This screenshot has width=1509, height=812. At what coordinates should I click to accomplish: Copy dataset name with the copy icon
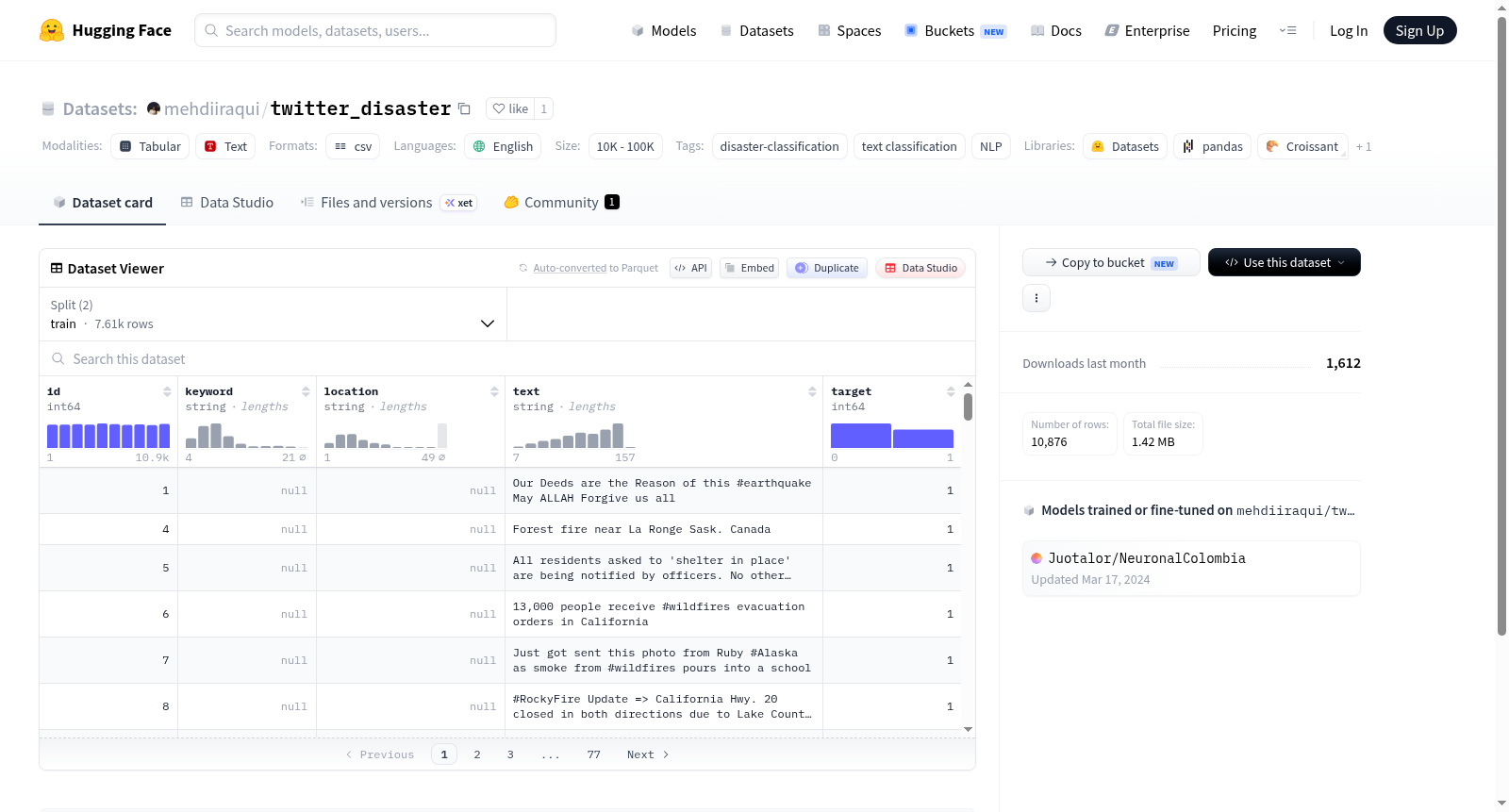[x=464, y=108]
